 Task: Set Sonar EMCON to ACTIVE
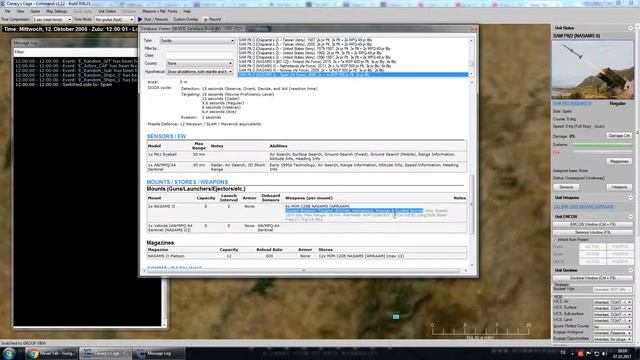tap(592, 254)
